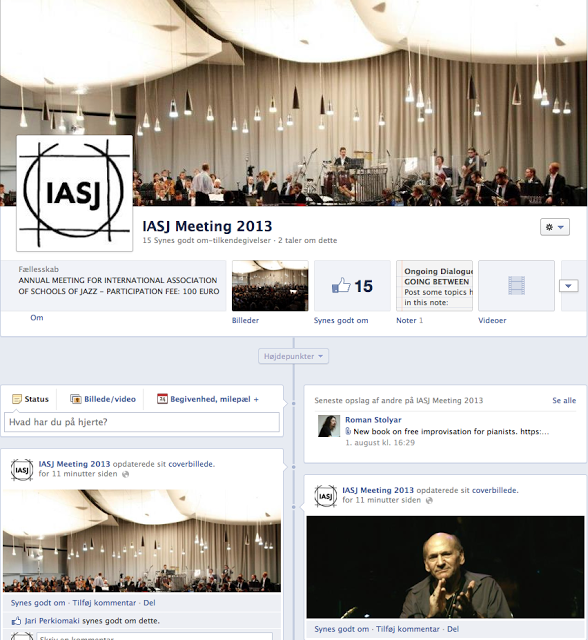Select Begivenhed, milepæl option
Screen dimensions: 588x640
pyautogui.click(x=208, y=399)
